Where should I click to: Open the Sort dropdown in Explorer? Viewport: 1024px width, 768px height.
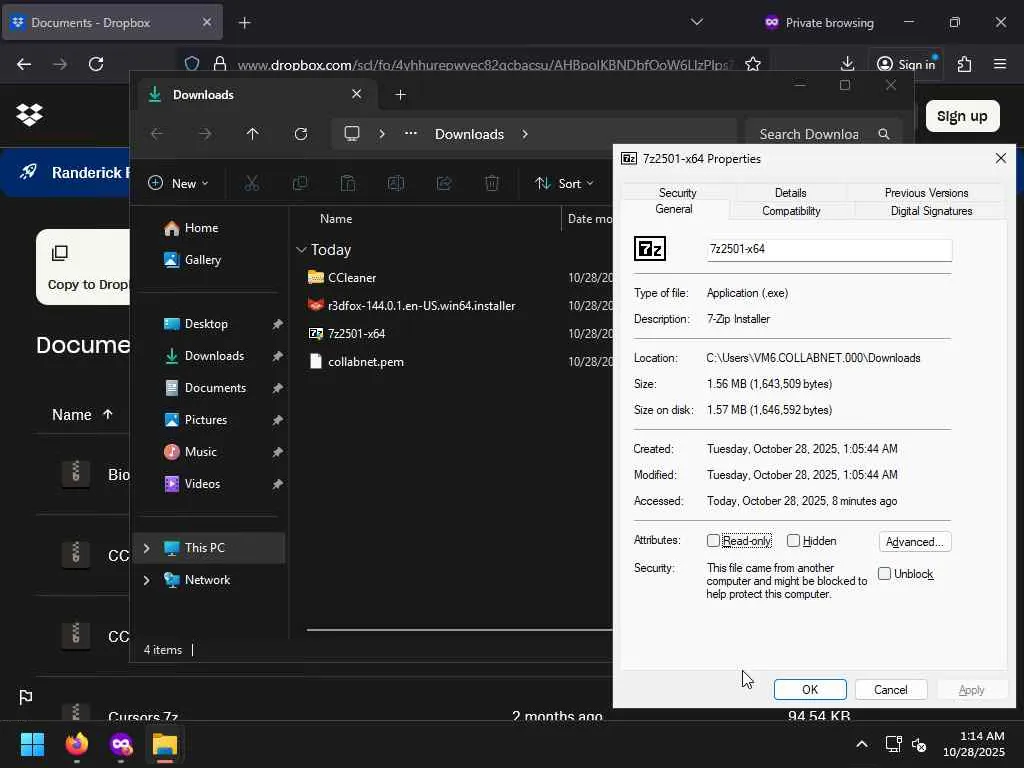(564, 184)
